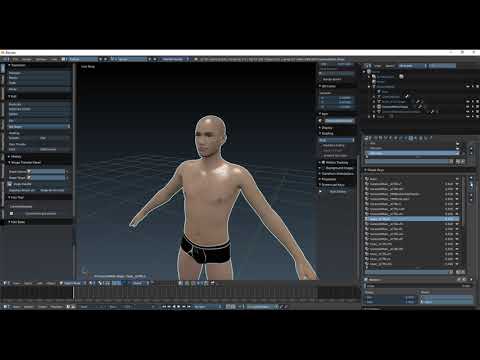Open the File menu
The image size is (480, 360).
point(15,59)
